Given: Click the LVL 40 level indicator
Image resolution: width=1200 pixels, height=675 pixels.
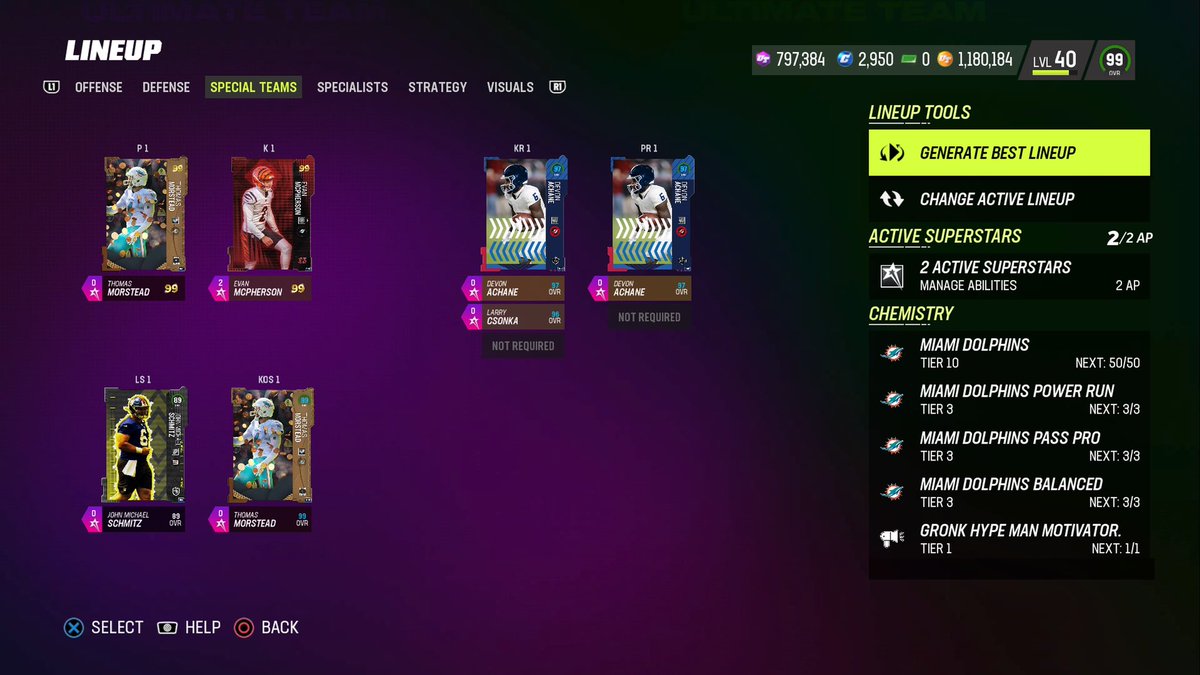Looking at the screenshot, I should [x=1055, y=61].
